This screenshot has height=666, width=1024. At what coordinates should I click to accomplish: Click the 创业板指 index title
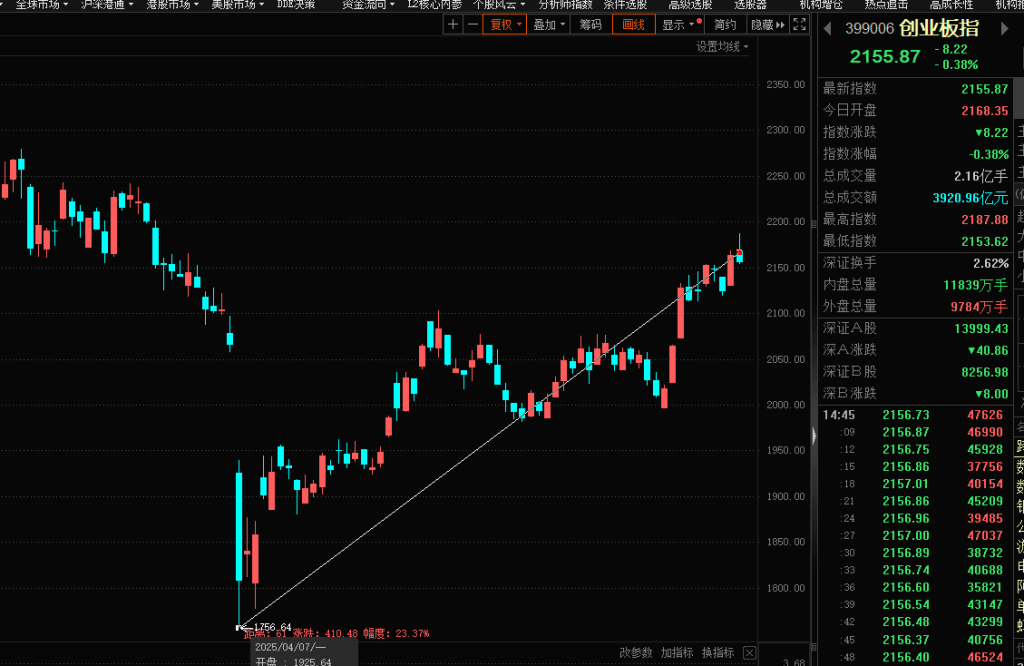click(x=939, y=28)
